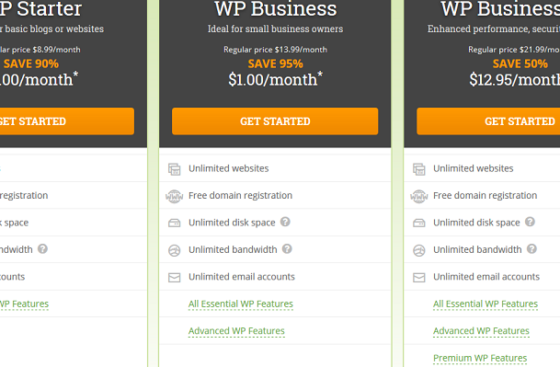Viewport: 560px width, 367px height.
Task: Click Get Started for the WP Starter plan
Action: pyautogui.click(x=67, y=121)
